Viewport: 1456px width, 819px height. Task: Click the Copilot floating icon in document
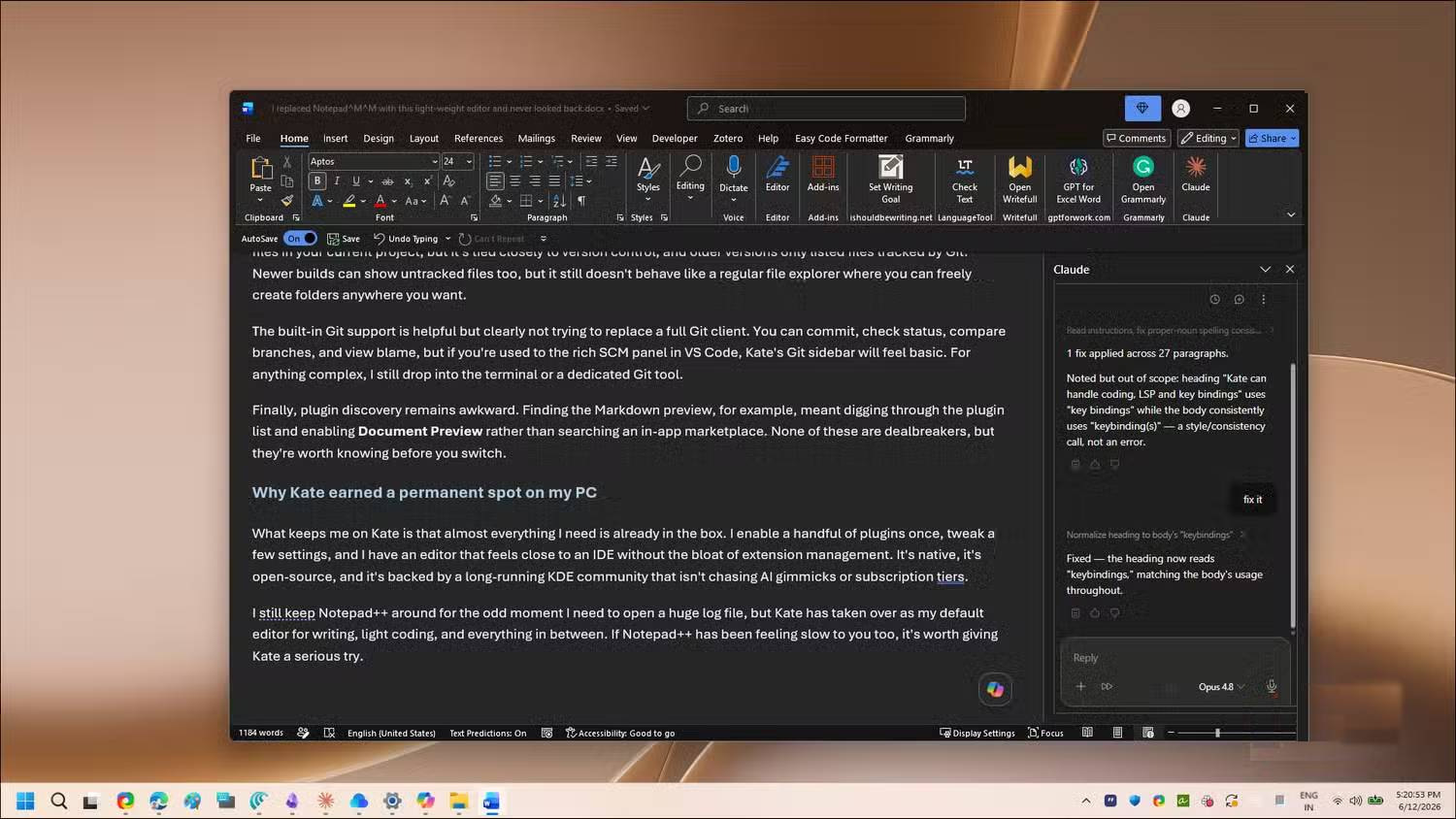point(995,689)
